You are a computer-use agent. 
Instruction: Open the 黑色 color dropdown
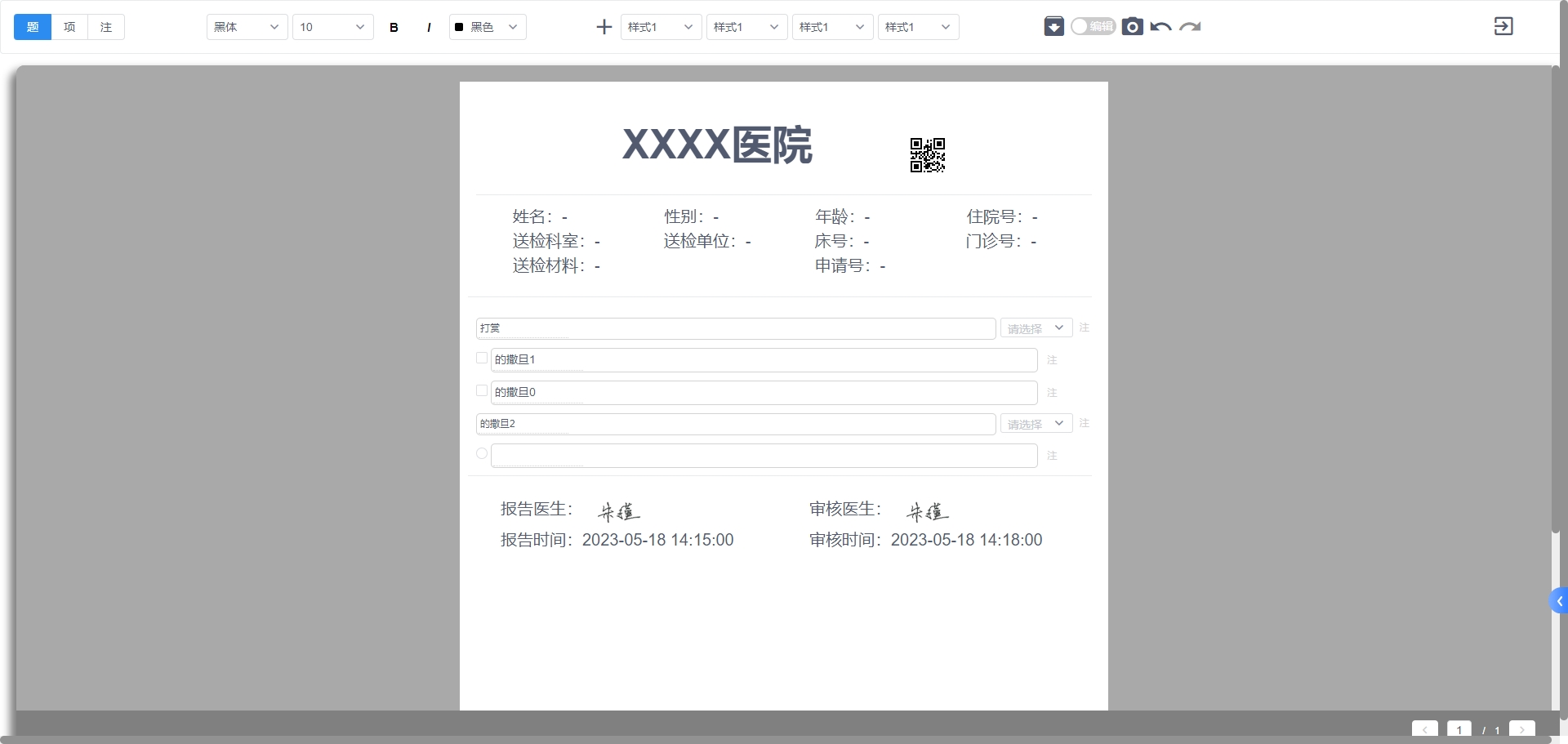tap(488, 27)
